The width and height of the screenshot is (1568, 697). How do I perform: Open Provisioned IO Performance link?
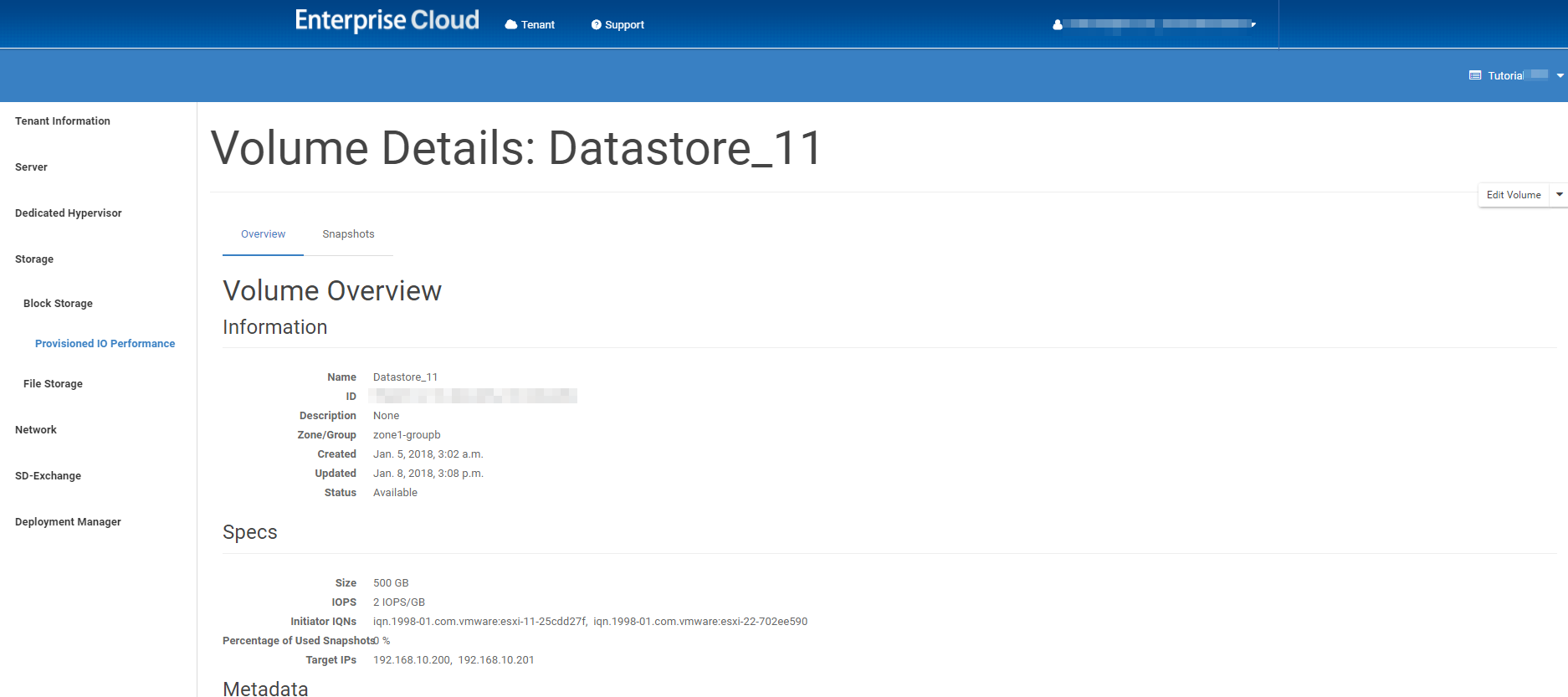[x=105, y=344]
